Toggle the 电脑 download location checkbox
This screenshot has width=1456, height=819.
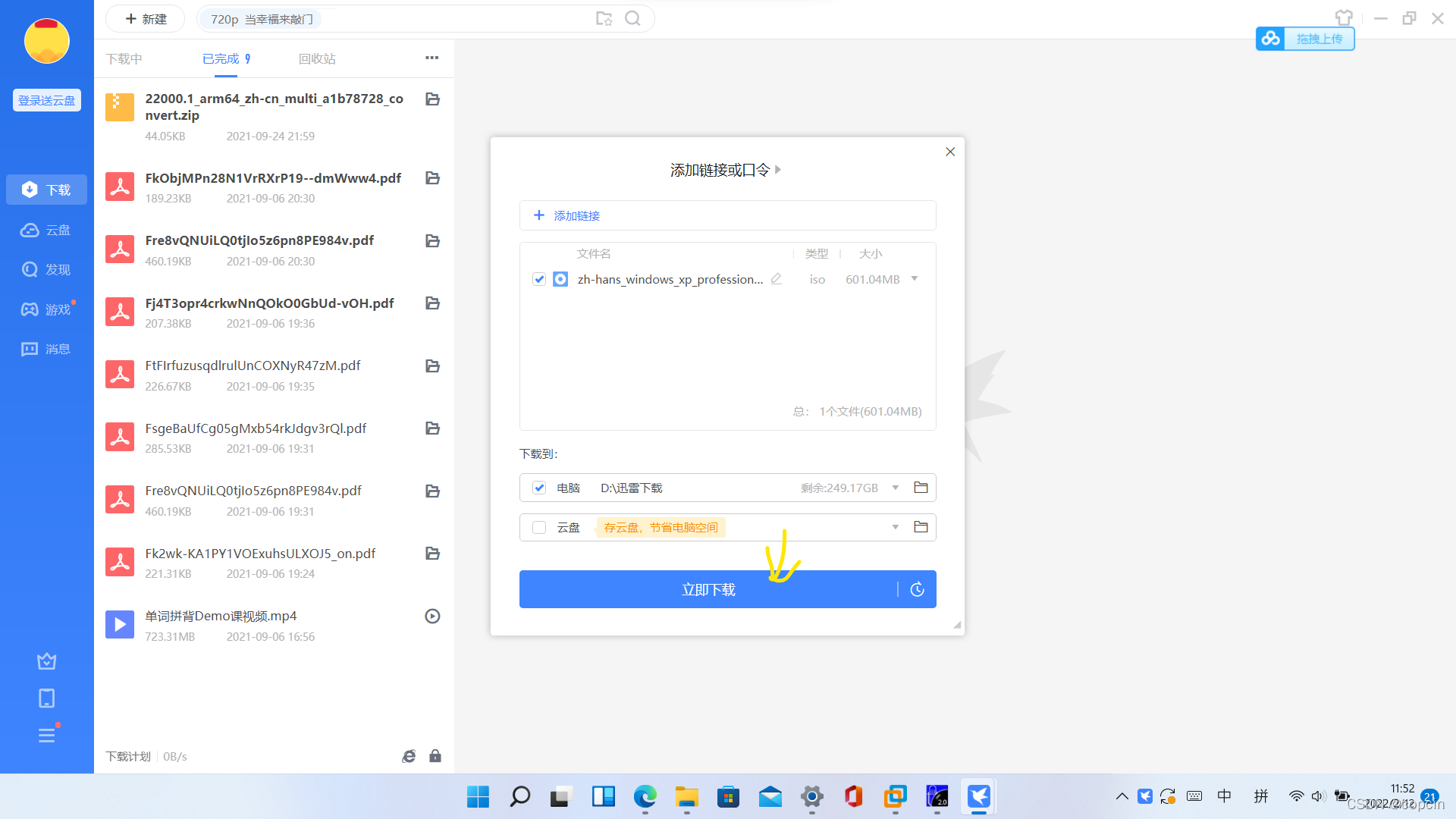tap(539, 488)
